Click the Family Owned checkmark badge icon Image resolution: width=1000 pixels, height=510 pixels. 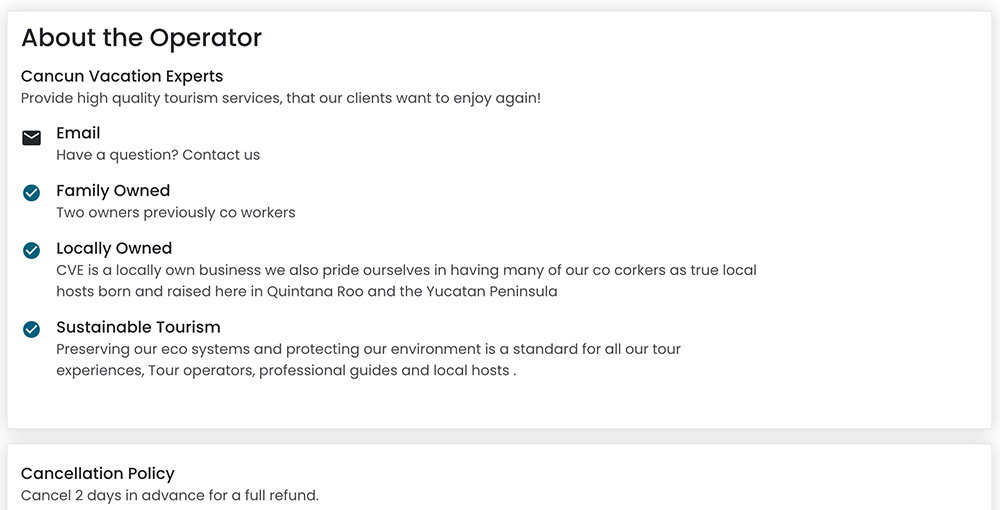pos(32,192)
